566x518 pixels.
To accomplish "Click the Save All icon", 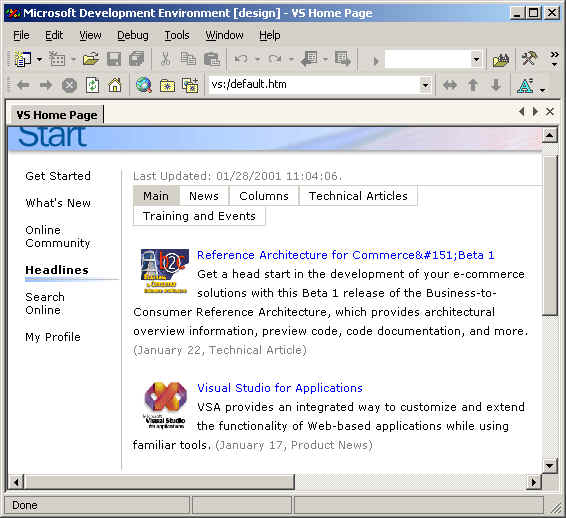I will [136, 59].
